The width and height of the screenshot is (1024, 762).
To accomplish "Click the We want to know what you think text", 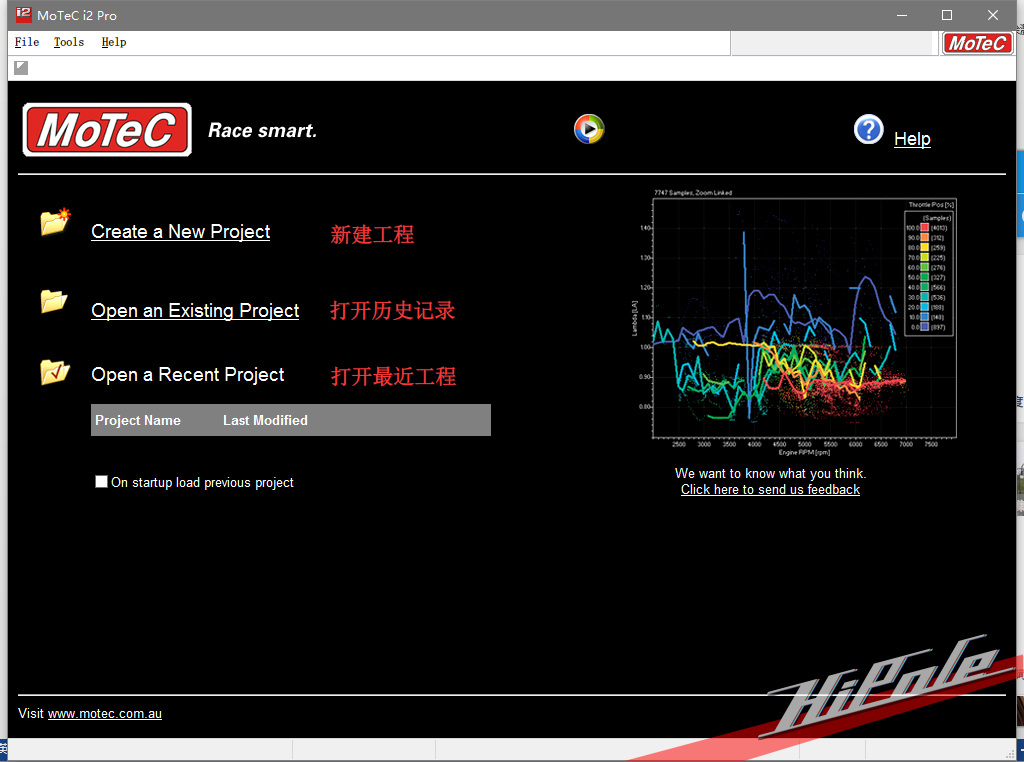I will [771, 473].
